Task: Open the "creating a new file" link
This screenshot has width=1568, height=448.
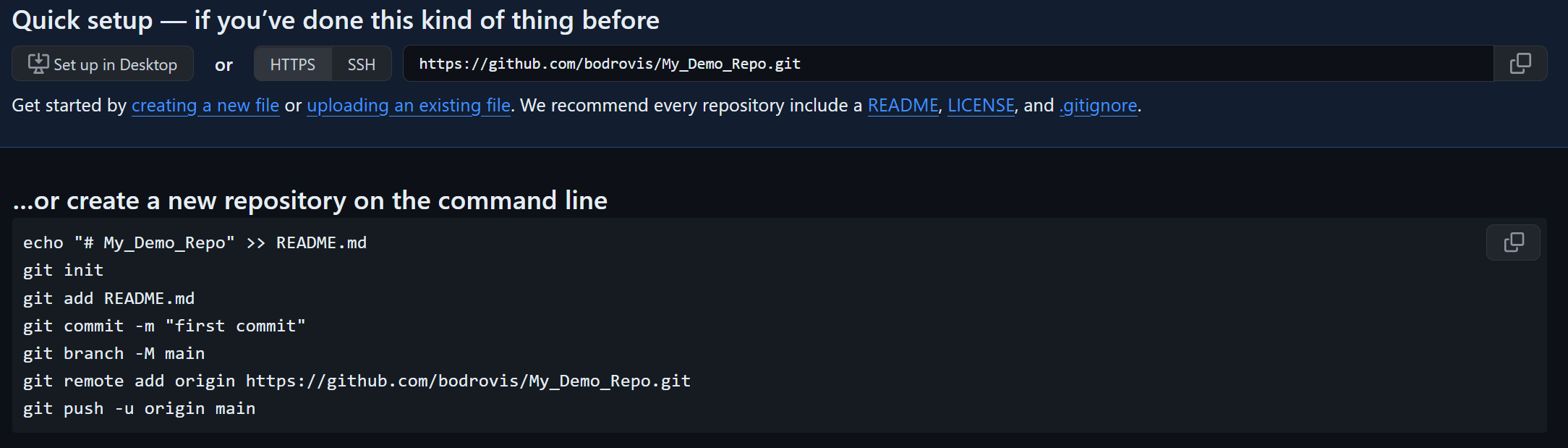Action: [x=205, y=105]
